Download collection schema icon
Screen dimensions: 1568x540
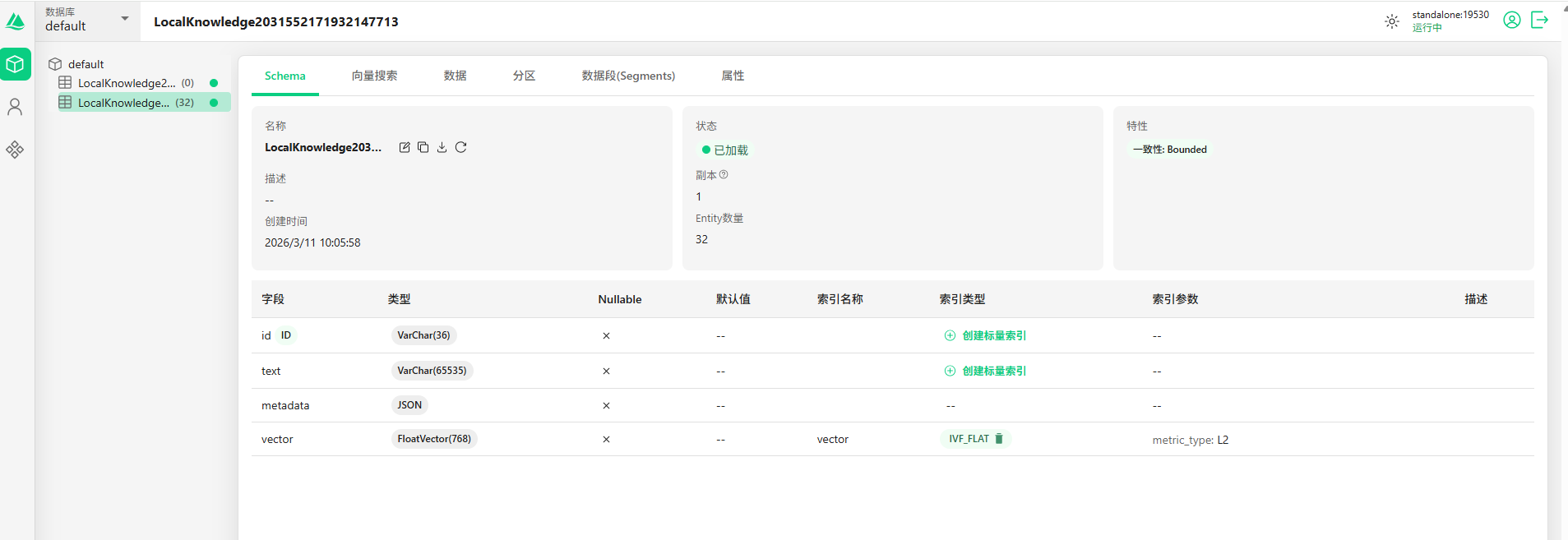pyautogui.click(x=442, y=147)
